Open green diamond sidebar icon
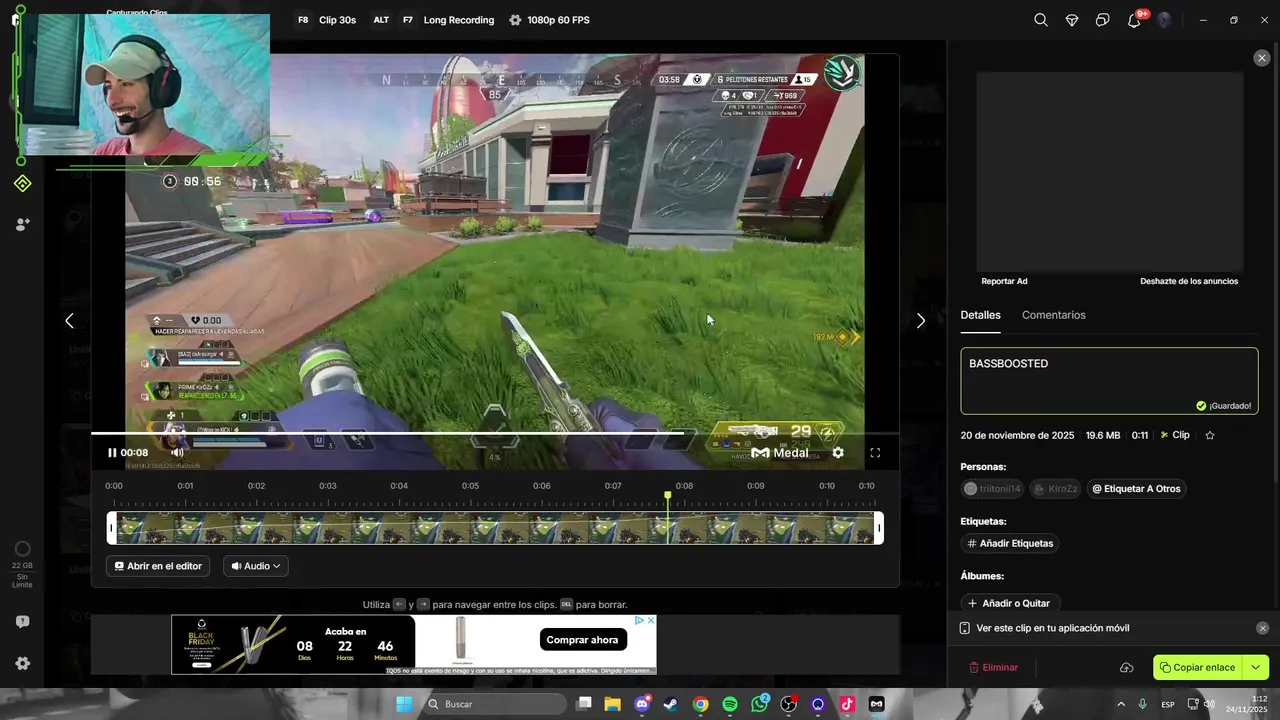Viewport: 1280px width, 720px height. coord(22,184)
